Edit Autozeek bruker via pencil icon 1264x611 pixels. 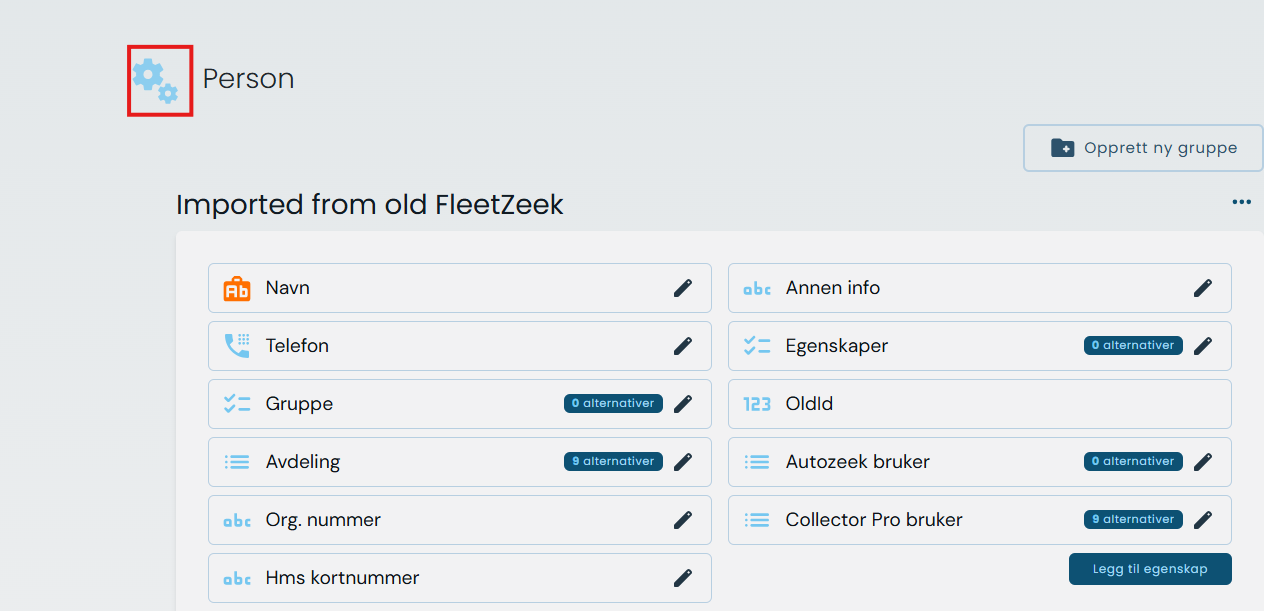(x=1203, y=462)
